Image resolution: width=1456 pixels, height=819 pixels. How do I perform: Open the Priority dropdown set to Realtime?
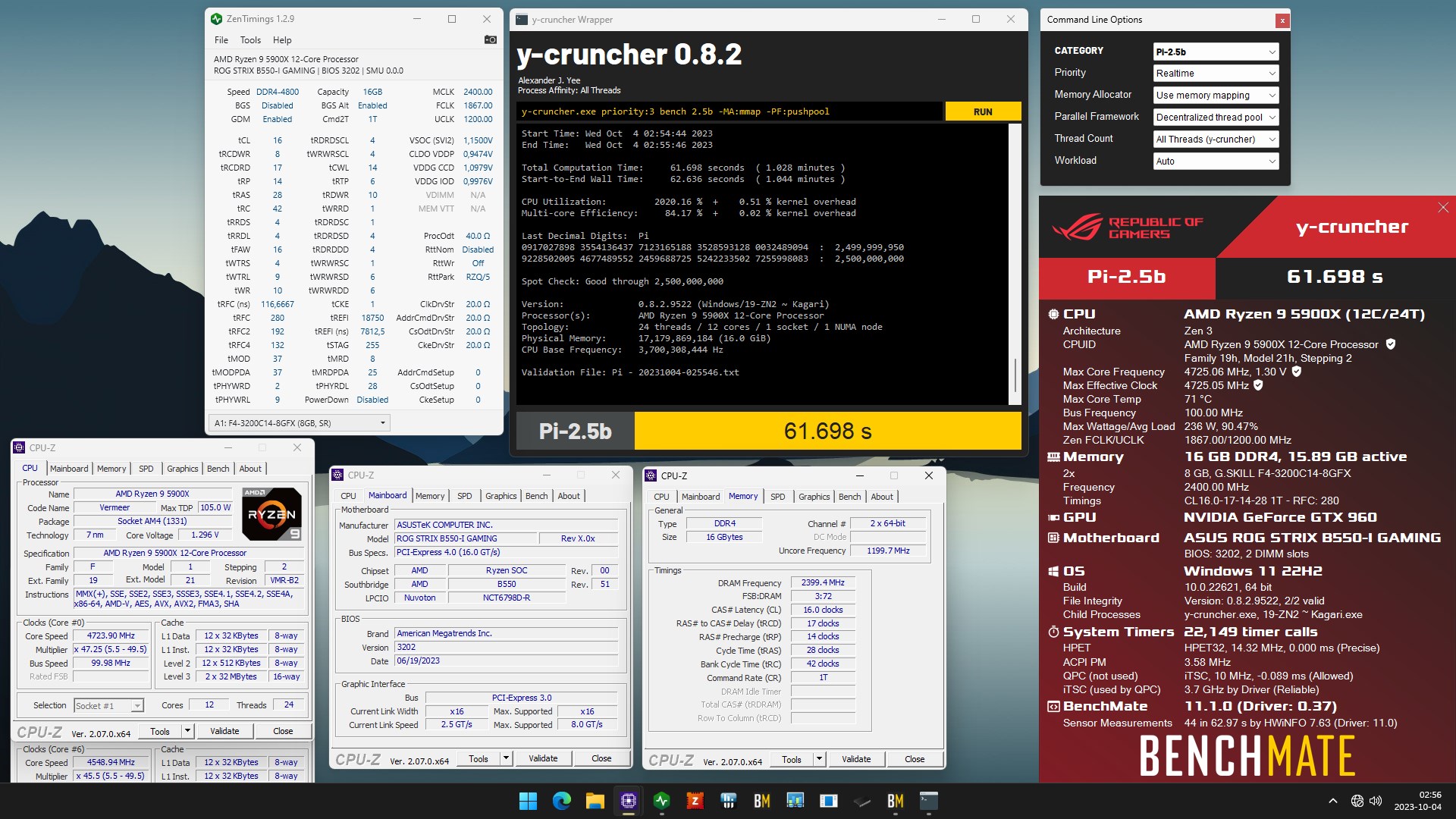coord(1216,74)
